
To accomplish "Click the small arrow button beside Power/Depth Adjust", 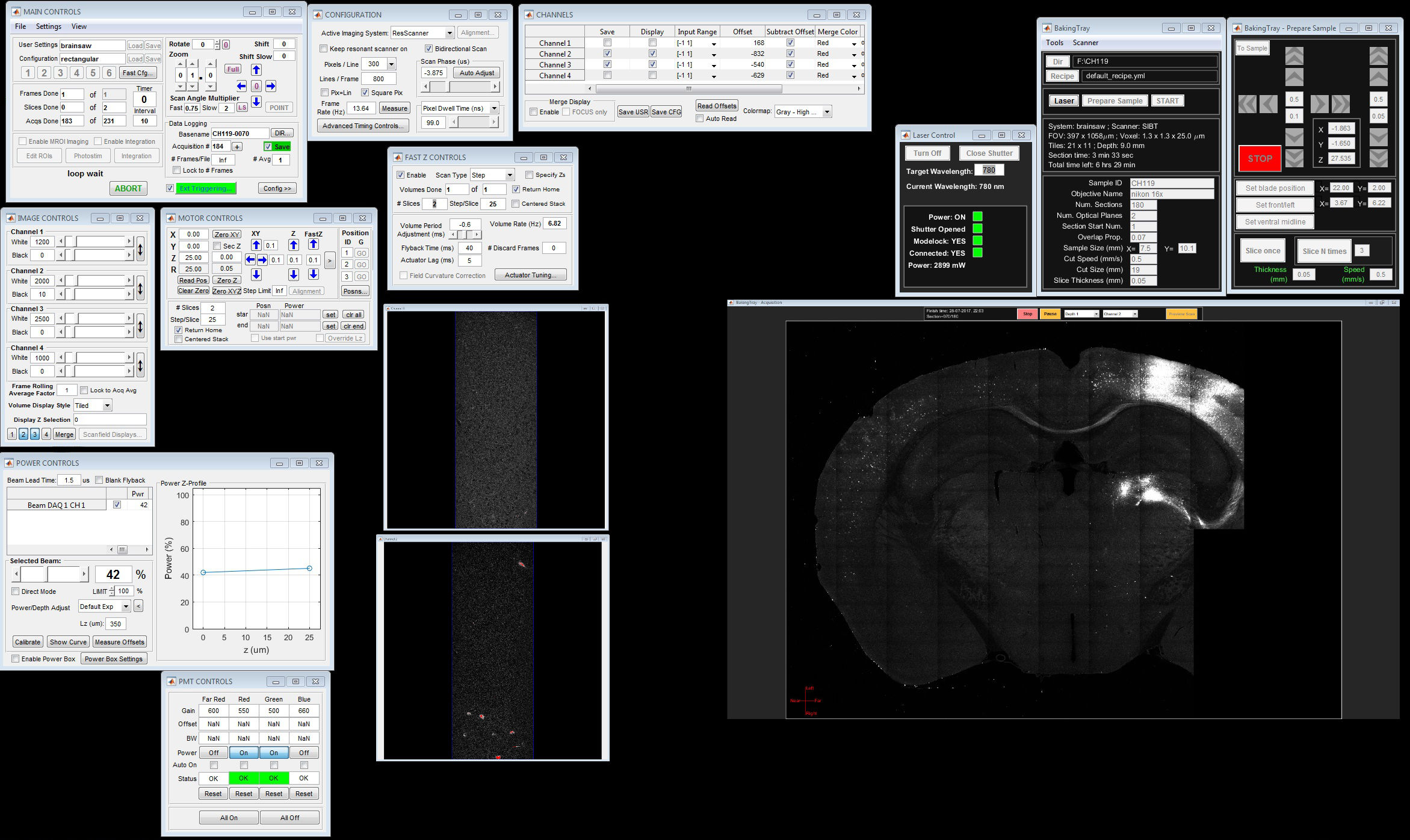I will pyautogui.click(x=138, y=607).
